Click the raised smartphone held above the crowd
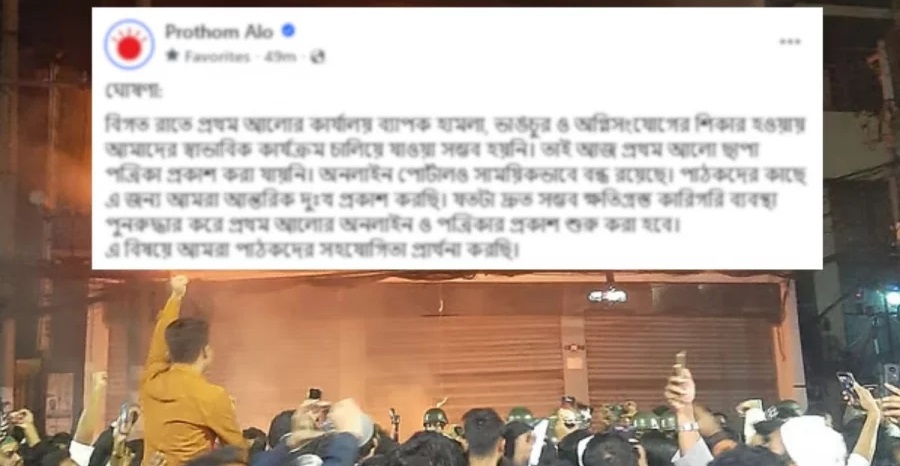Image resolution: width=900 pixels, height=466 pixels. (x=680, y=362)
